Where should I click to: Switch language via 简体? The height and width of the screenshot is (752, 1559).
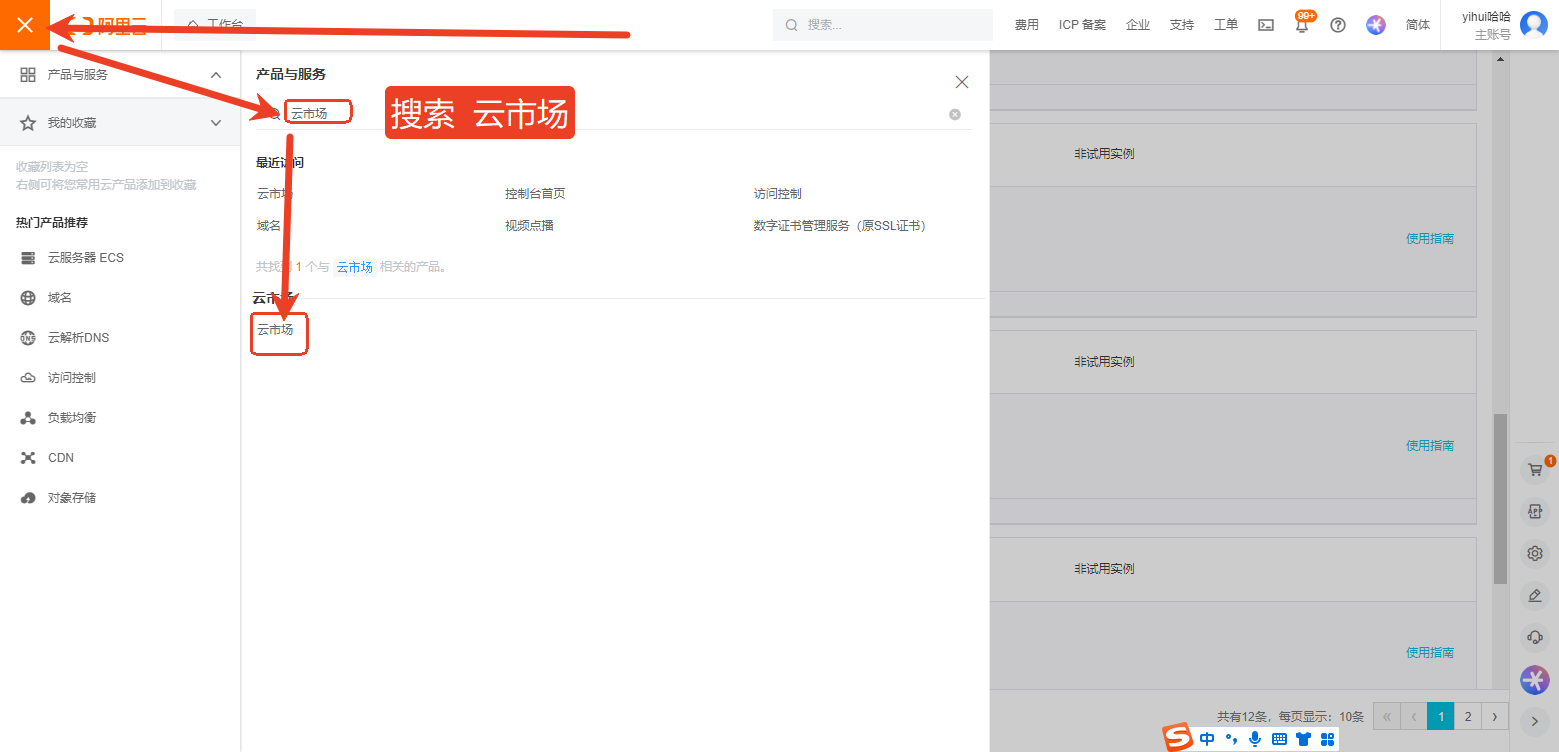coord(1418,25)
